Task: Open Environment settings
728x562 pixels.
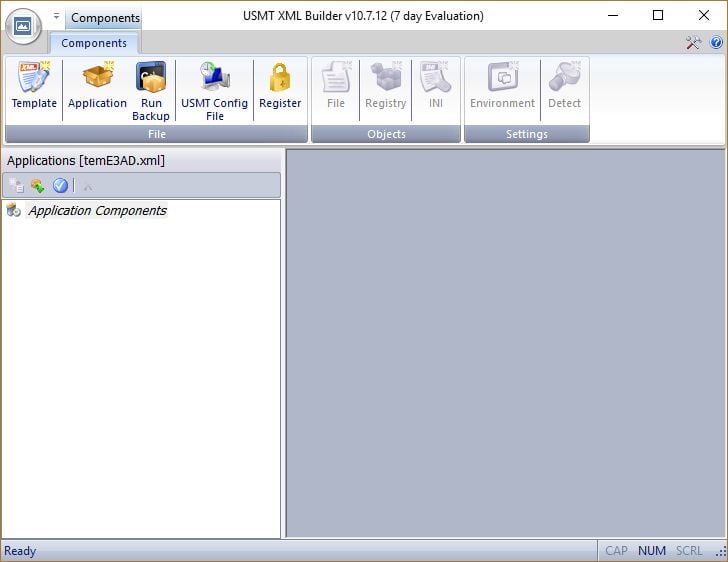Action: [x=502, y=87]
